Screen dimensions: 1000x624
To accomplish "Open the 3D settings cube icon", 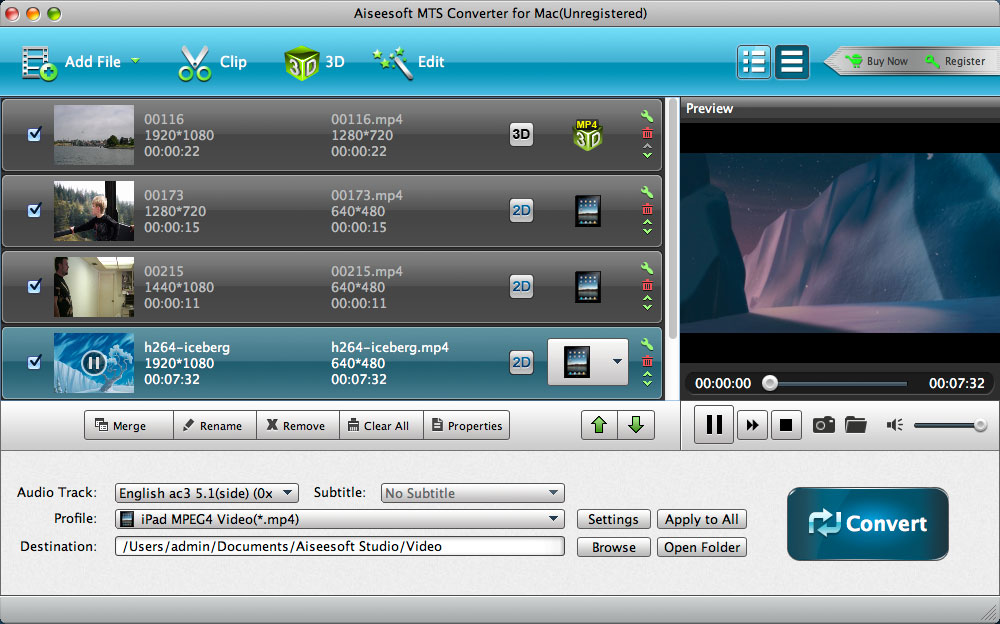I will (301, 63).
